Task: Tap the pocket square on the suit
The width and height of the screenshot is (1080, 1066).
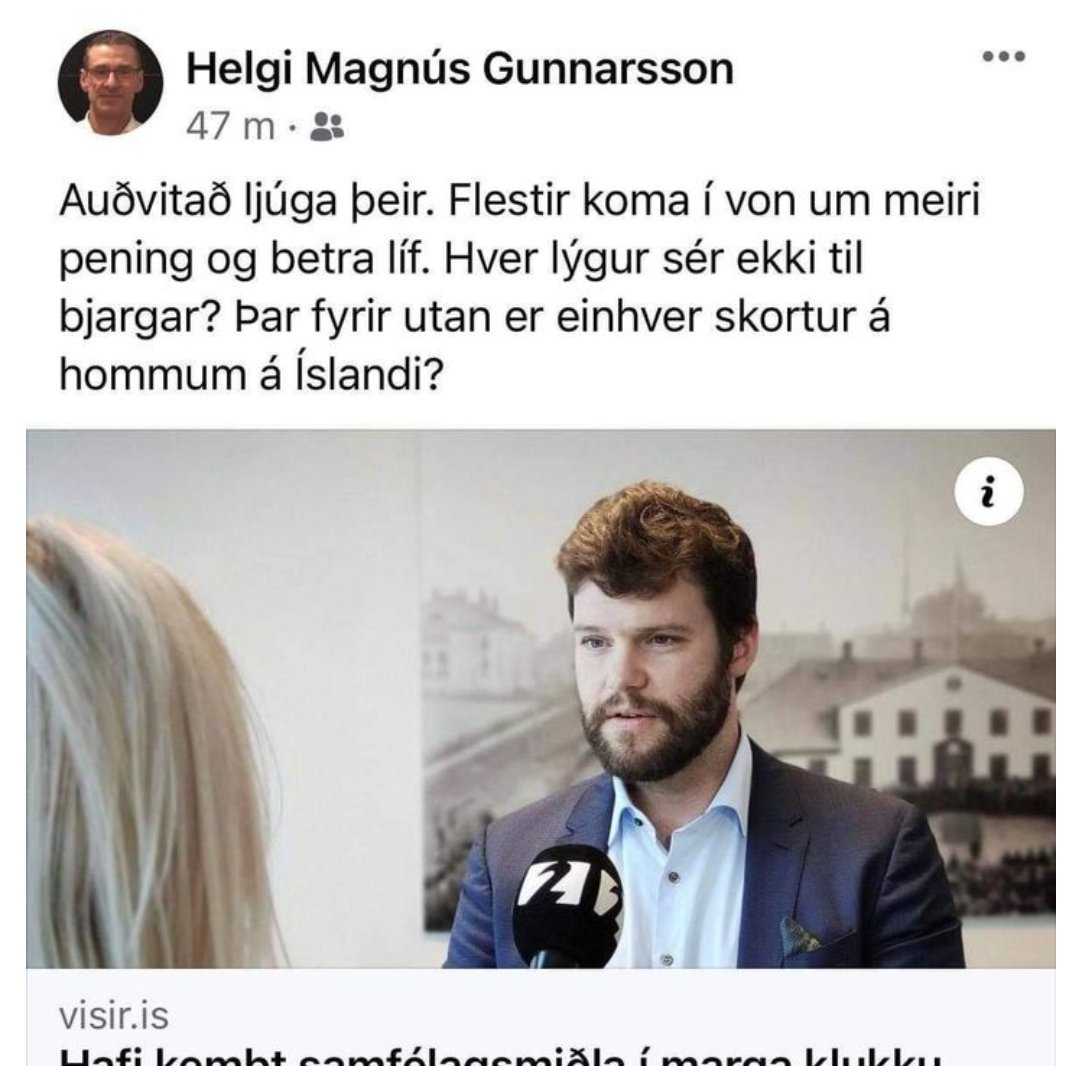Action: coord(799,935)
